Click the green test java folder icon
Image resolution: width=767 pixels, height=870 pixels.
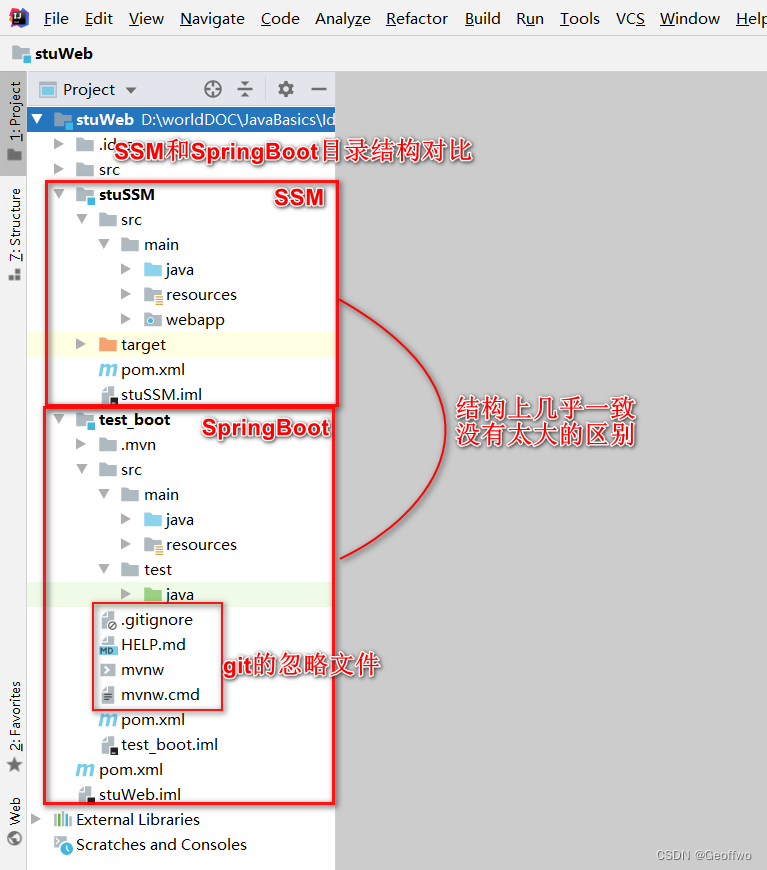click(152, 594)
